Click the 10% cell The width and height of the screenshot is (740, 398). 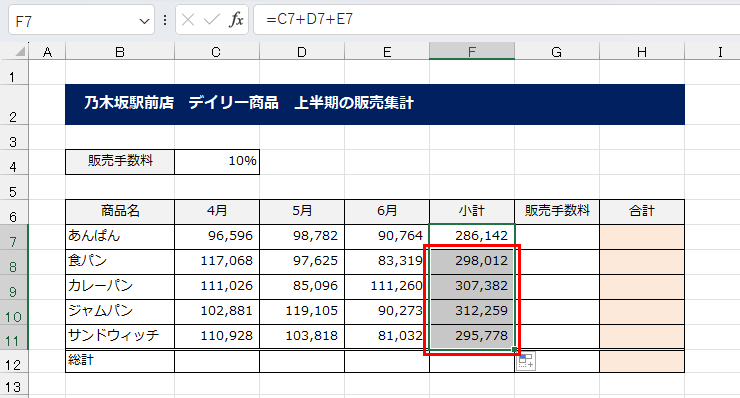217,162
